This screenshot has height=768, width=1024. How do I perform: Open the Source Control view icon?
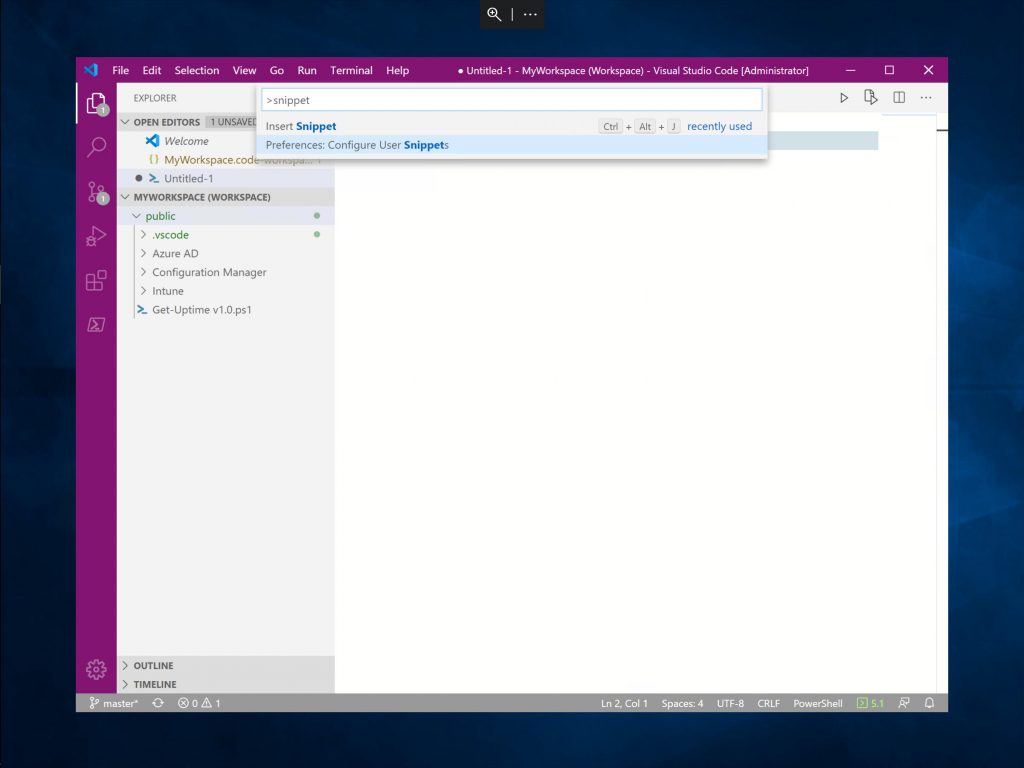[x=96, y=193]
